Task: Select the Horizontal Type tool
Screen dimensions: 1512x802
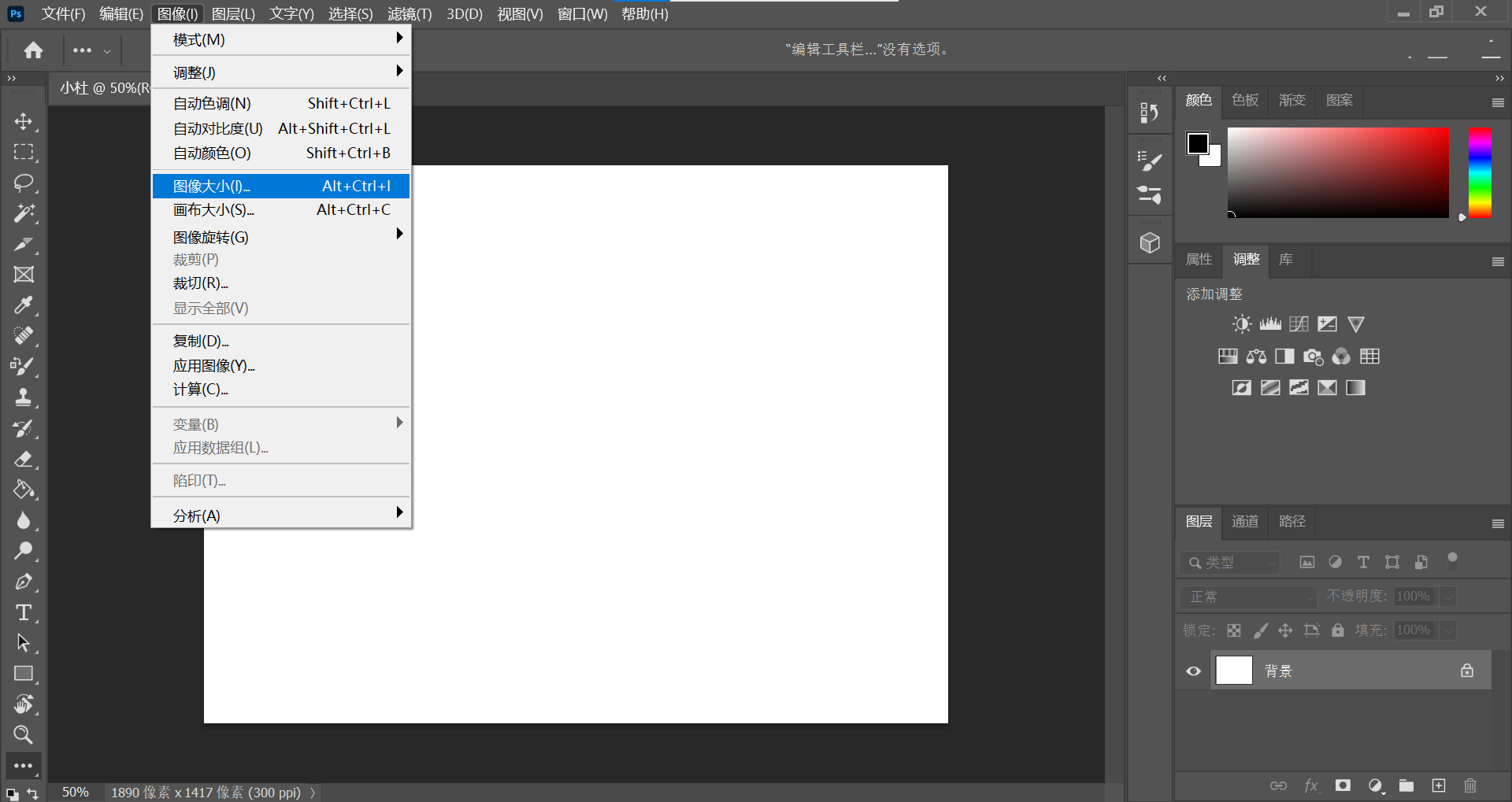Action: click(x=24, y=612)
